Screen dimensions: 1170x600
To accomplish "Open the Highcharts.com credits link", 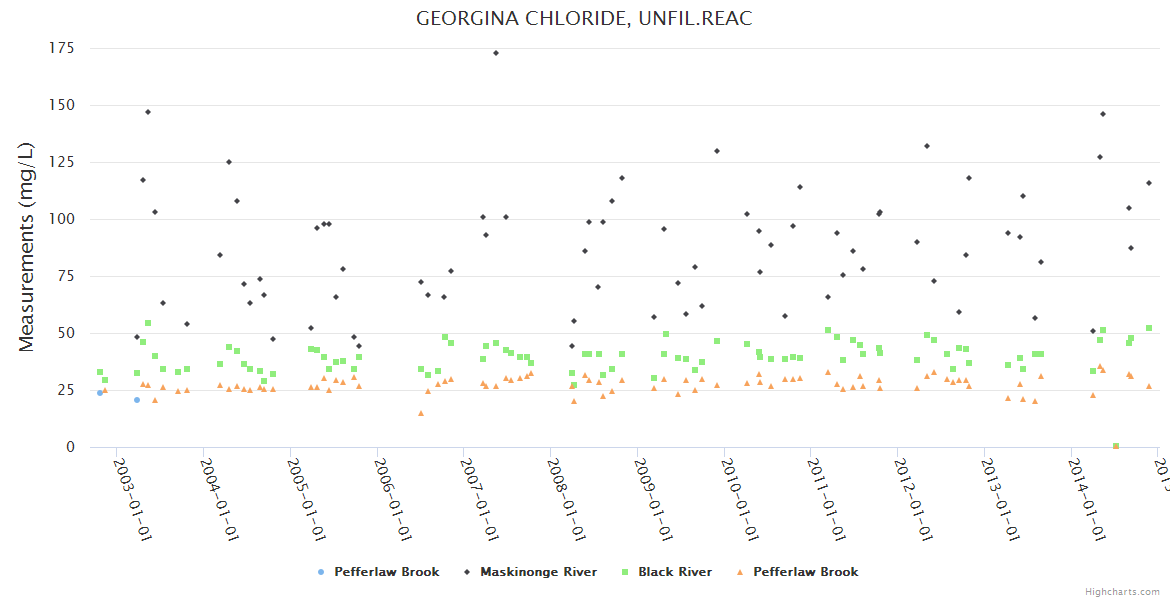I will click(1124, 591).
